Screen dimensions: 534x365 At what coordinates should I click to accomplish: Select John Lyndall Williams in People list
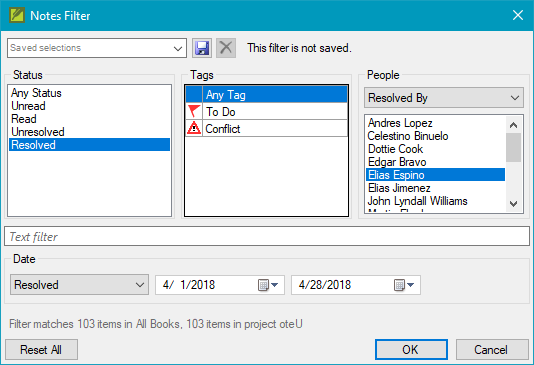[435, 201]
